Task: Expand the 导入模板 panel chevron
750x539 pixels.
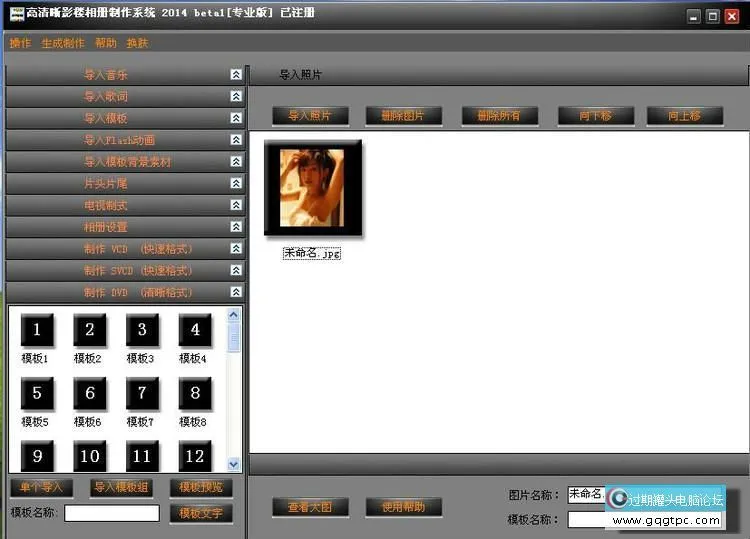Action: click(x=236, y=118)
